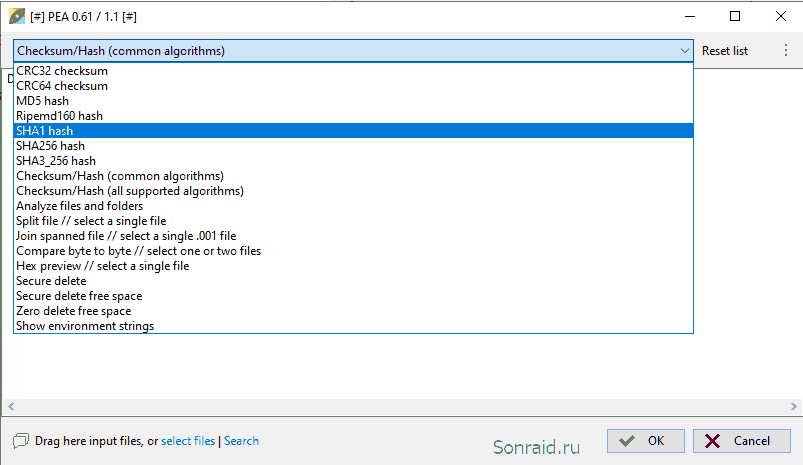Pick Show environment strings entry
The height and width of the screenshot is (465, 803).
click(x=353, y=326)
